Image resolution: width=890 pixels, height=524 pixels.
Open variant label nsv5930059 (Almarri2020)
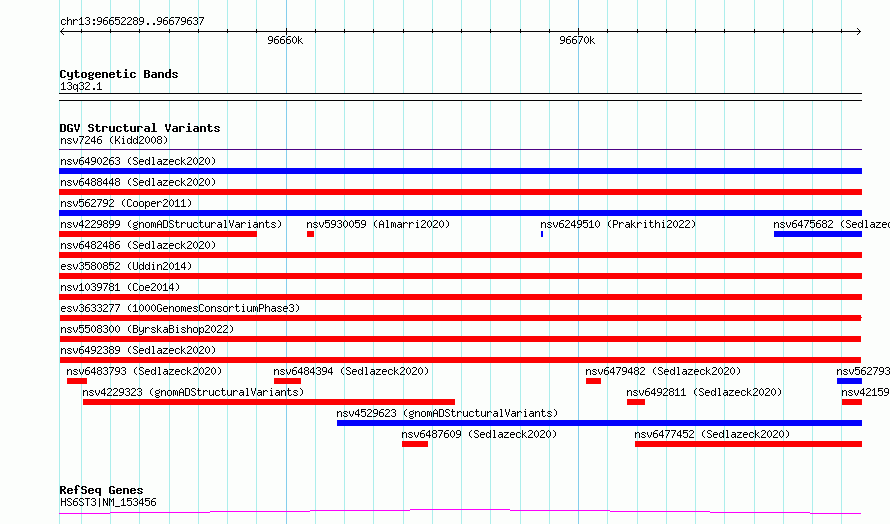(x=378, y=224)
